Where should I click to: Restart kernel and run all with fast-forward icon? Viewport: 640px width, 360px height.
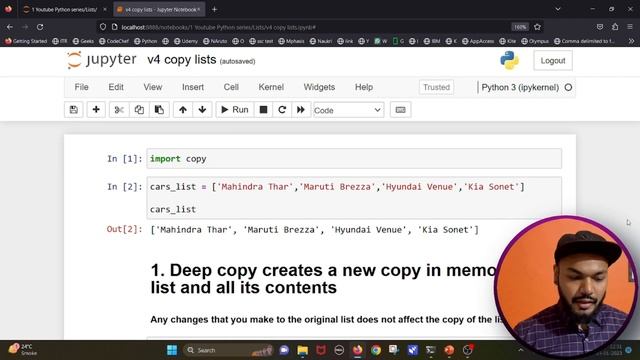coord(301,110)
